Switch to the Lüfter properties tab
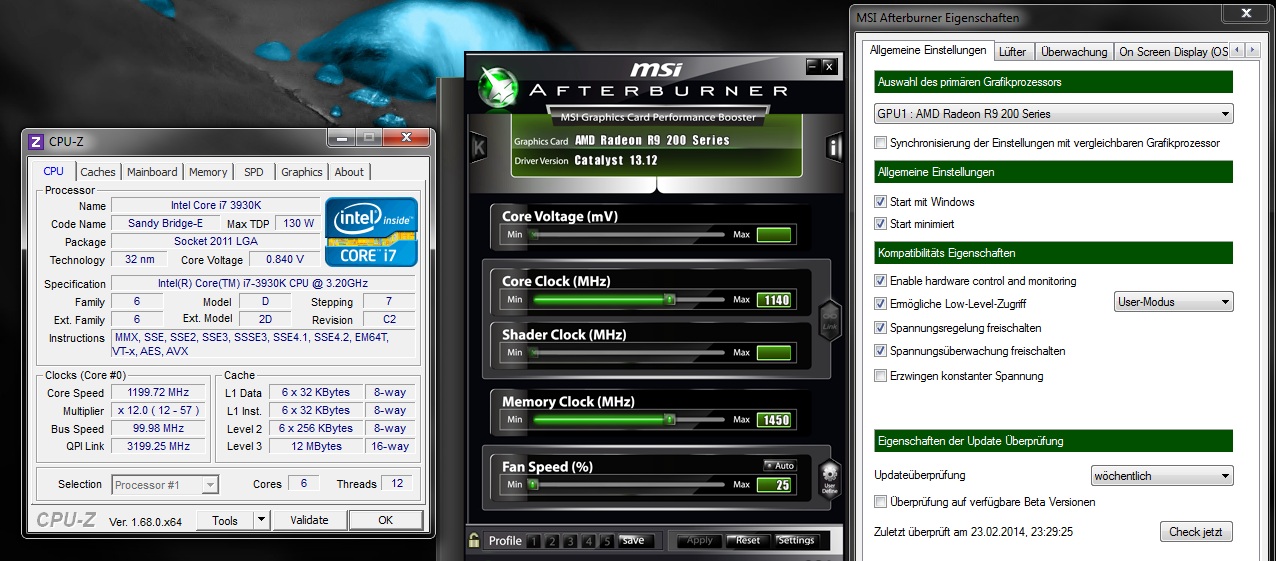Image resolution: width=1276 pixels, height=561 pixels. (1013, 52)
